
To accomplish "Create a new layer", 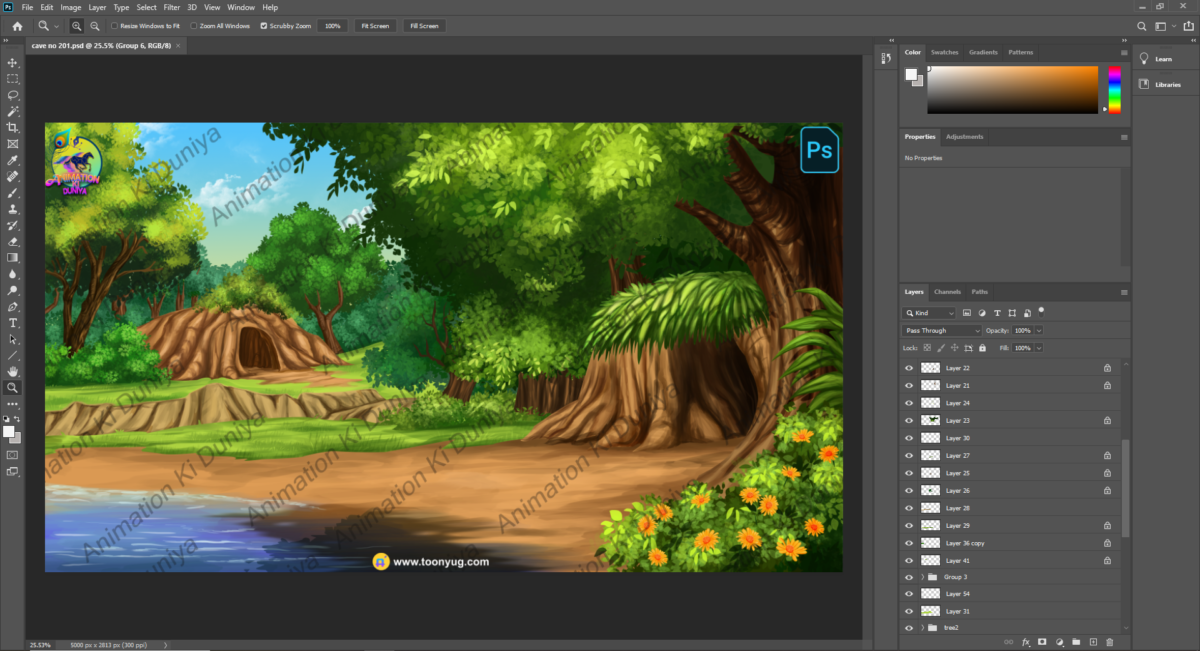I will pos(1093,641).
